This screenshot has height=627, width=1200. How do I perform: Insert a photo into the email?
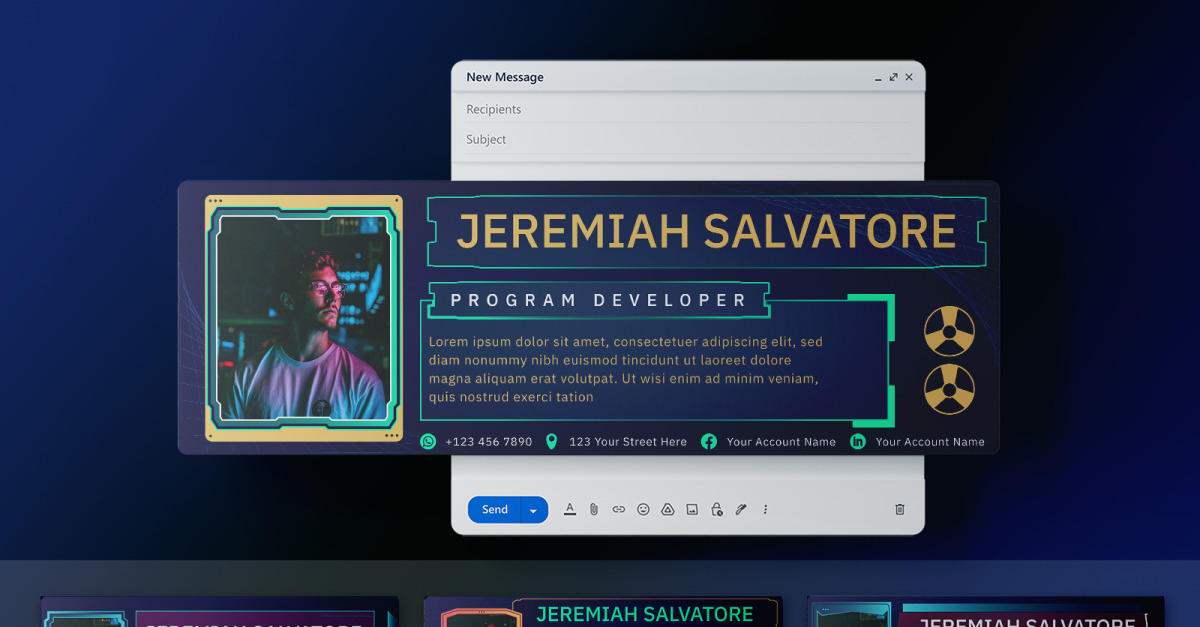pyautogui.click(x=691, y=509)
